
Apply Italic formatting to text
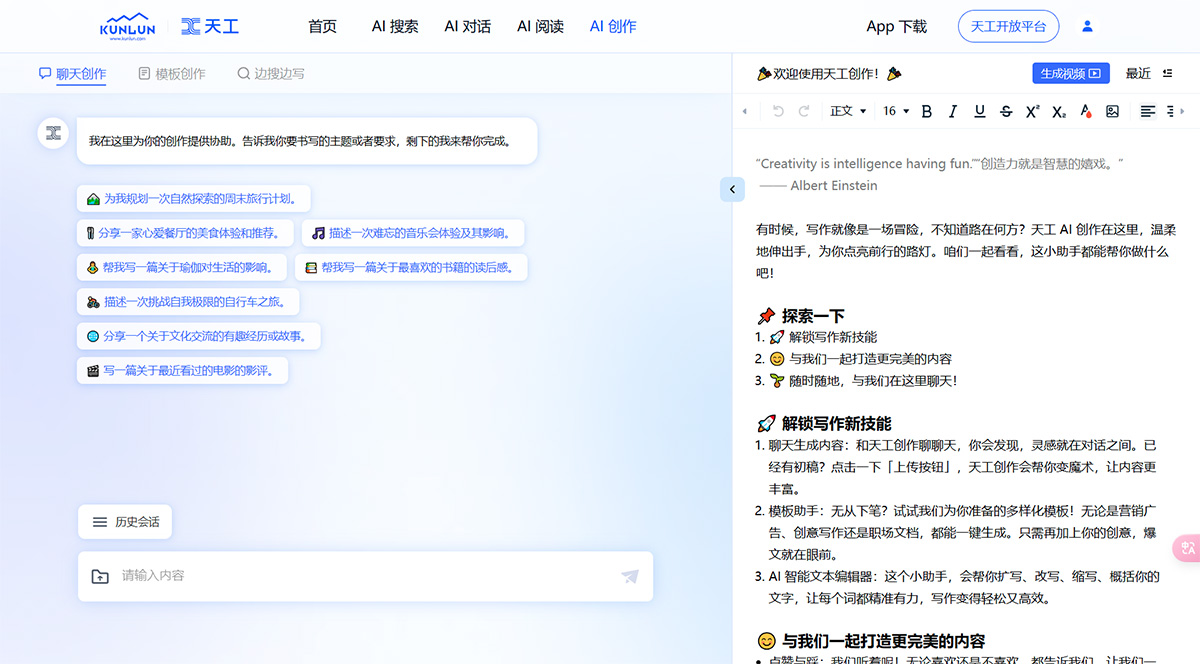click(952, 111)
